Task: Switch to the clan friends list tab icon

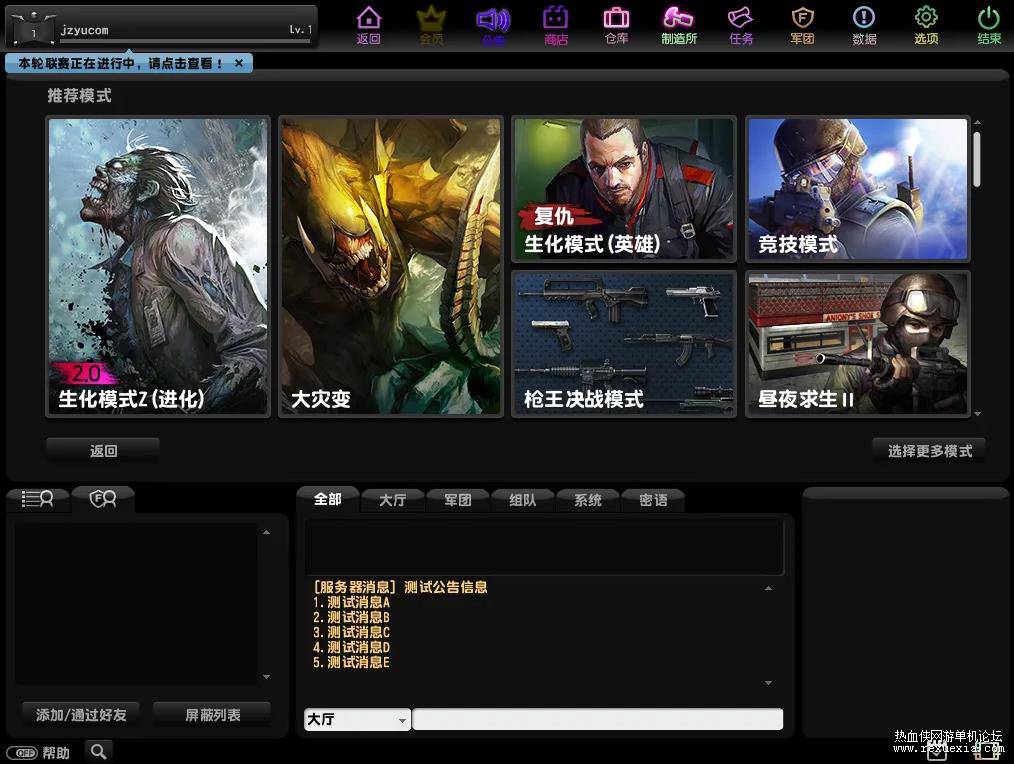Action: 103,499
